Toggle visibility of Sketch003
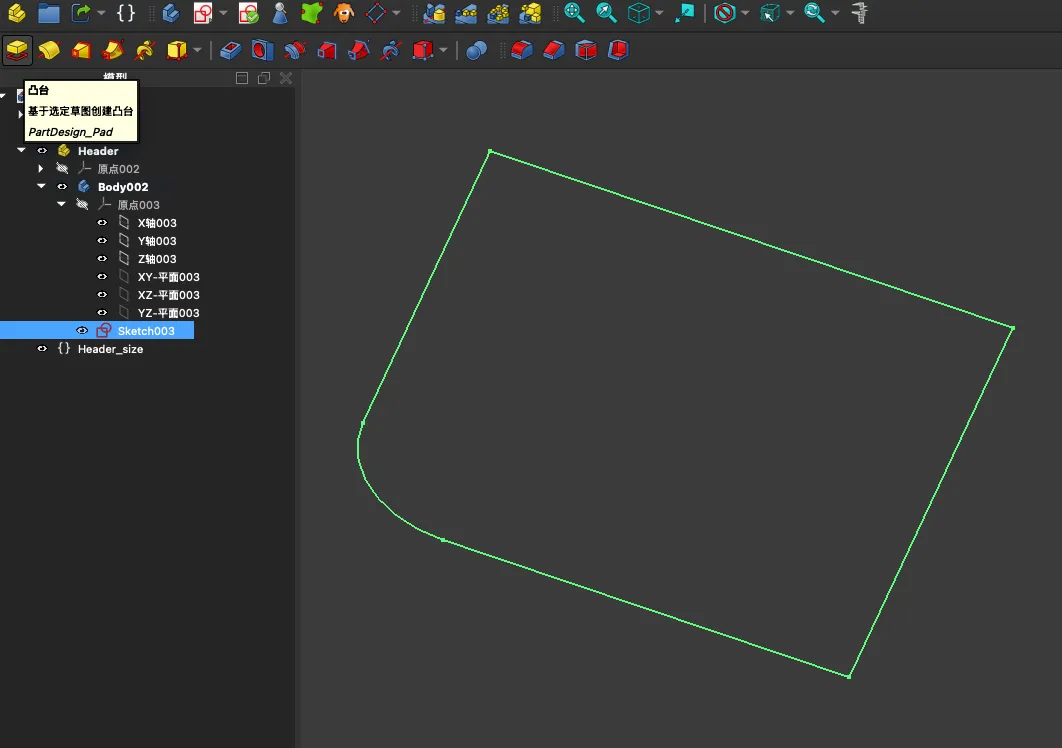Viewport: 1062px width, 748px height. (x=83, y=331)
